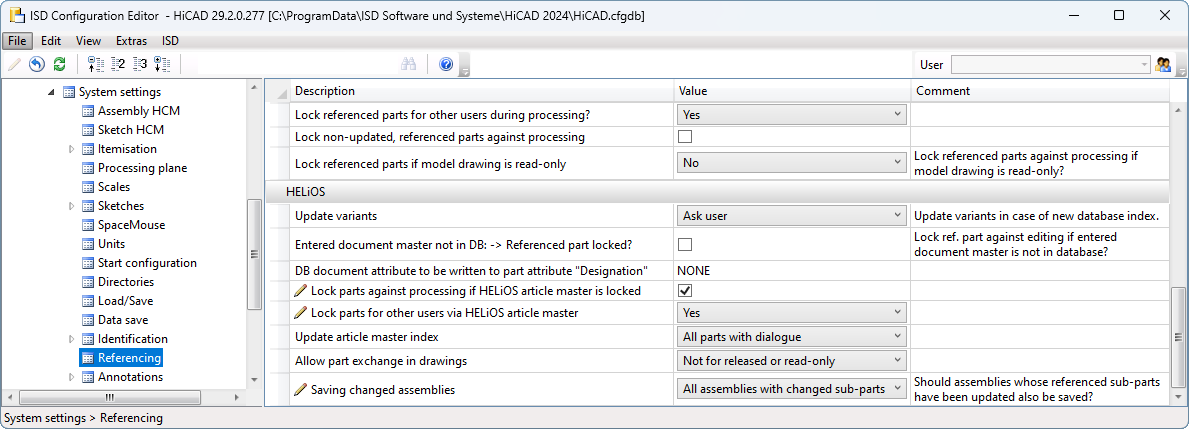This screenshot has width=1189, height=429.
Task: Open help via blue question mark icon
Action: pyautogui.click(x=446, y=64)
